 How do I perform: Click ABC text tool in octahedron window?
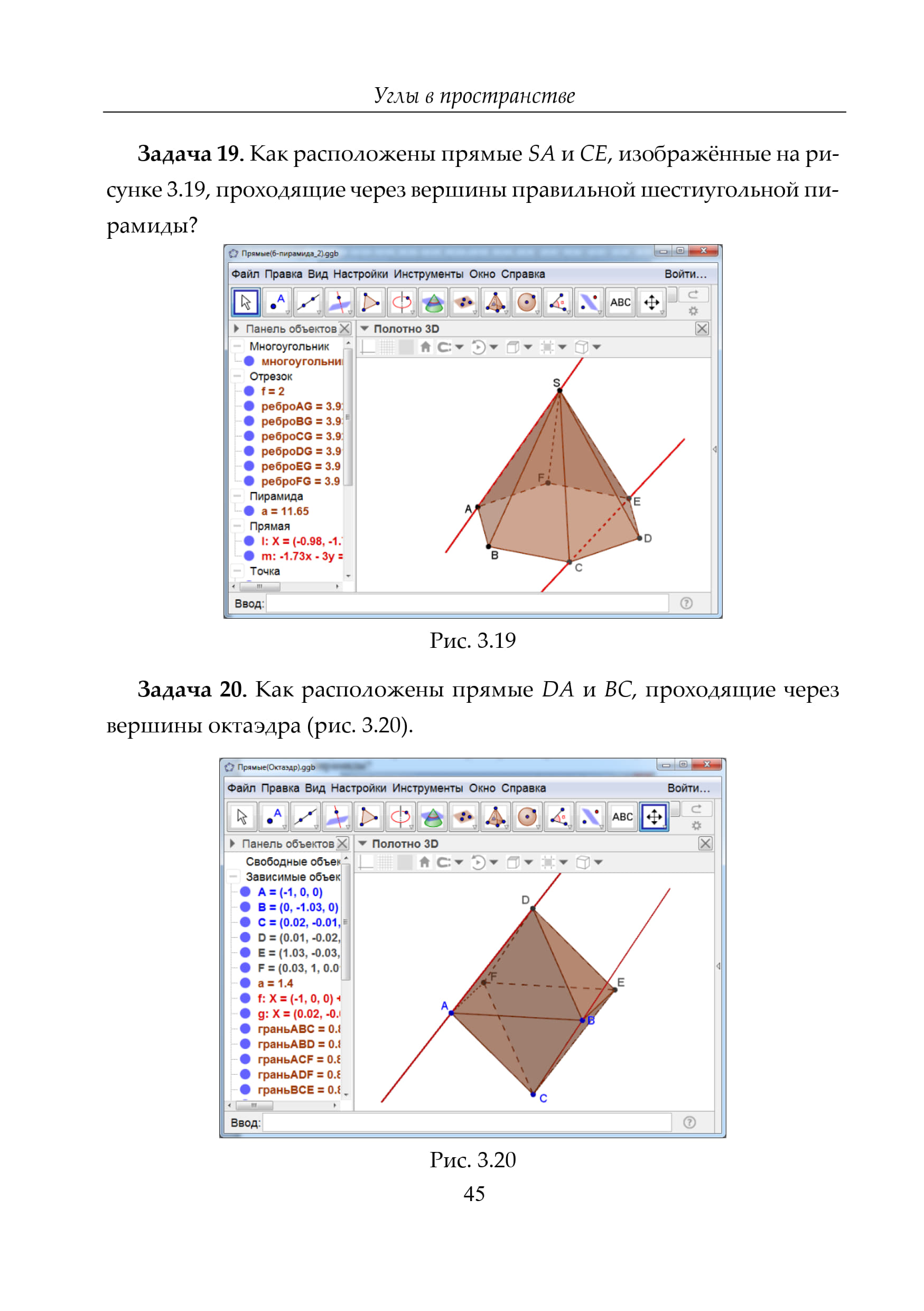pos(621,817)
